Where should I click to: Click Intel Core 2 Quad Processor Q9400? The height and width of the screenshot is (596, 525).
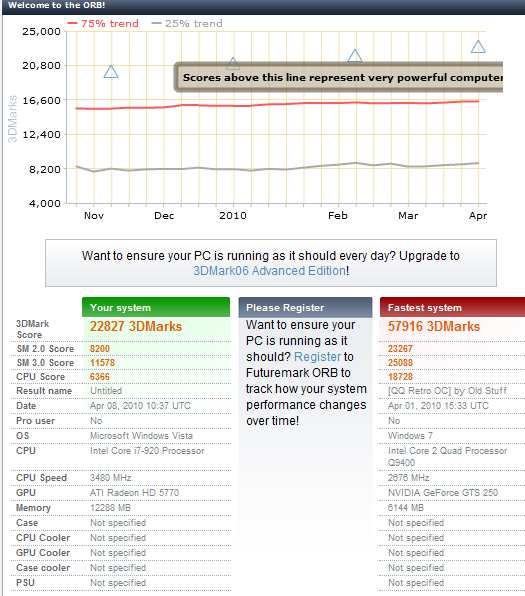point(447,457)
